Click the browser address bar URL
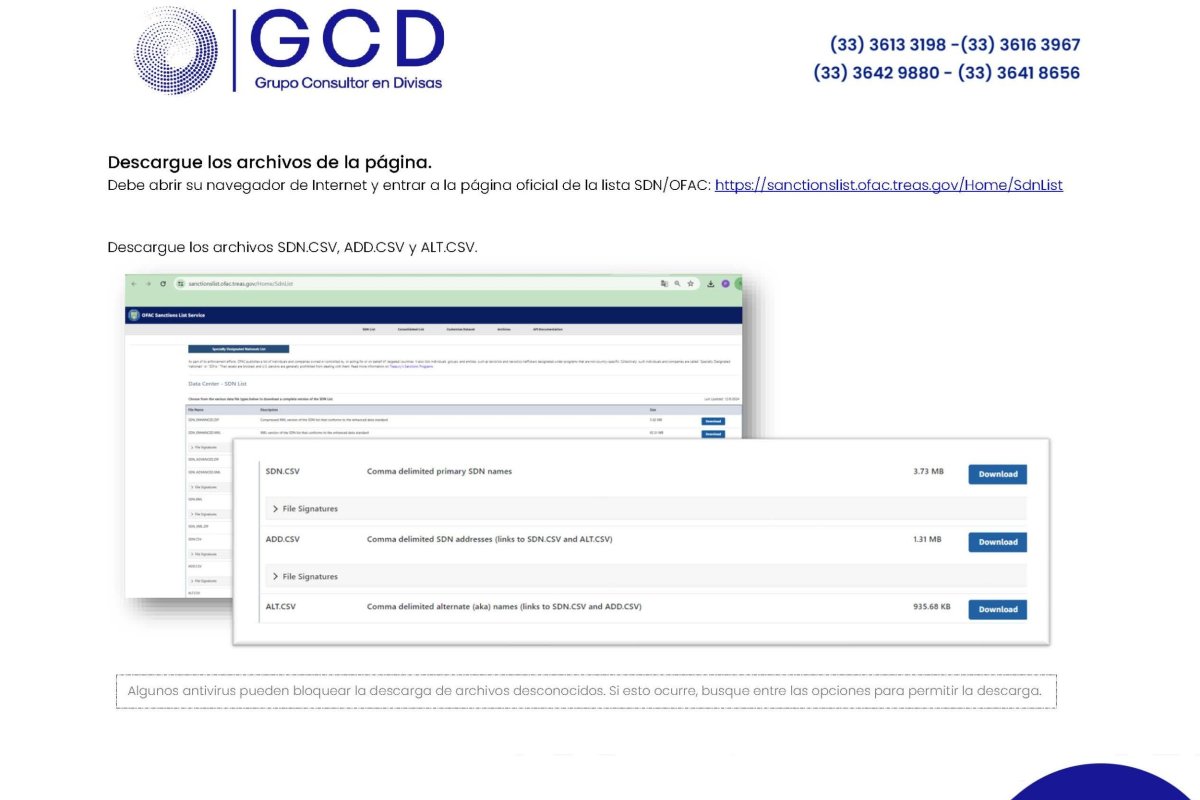 point(241,284)
